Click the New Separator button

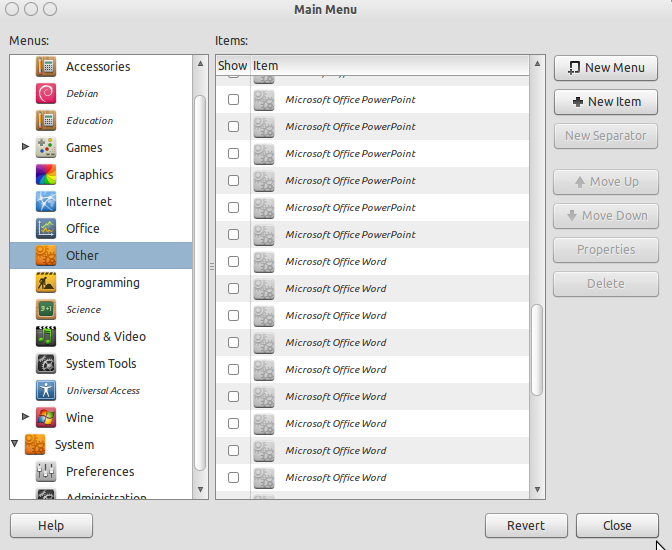(x=606, y=136)
